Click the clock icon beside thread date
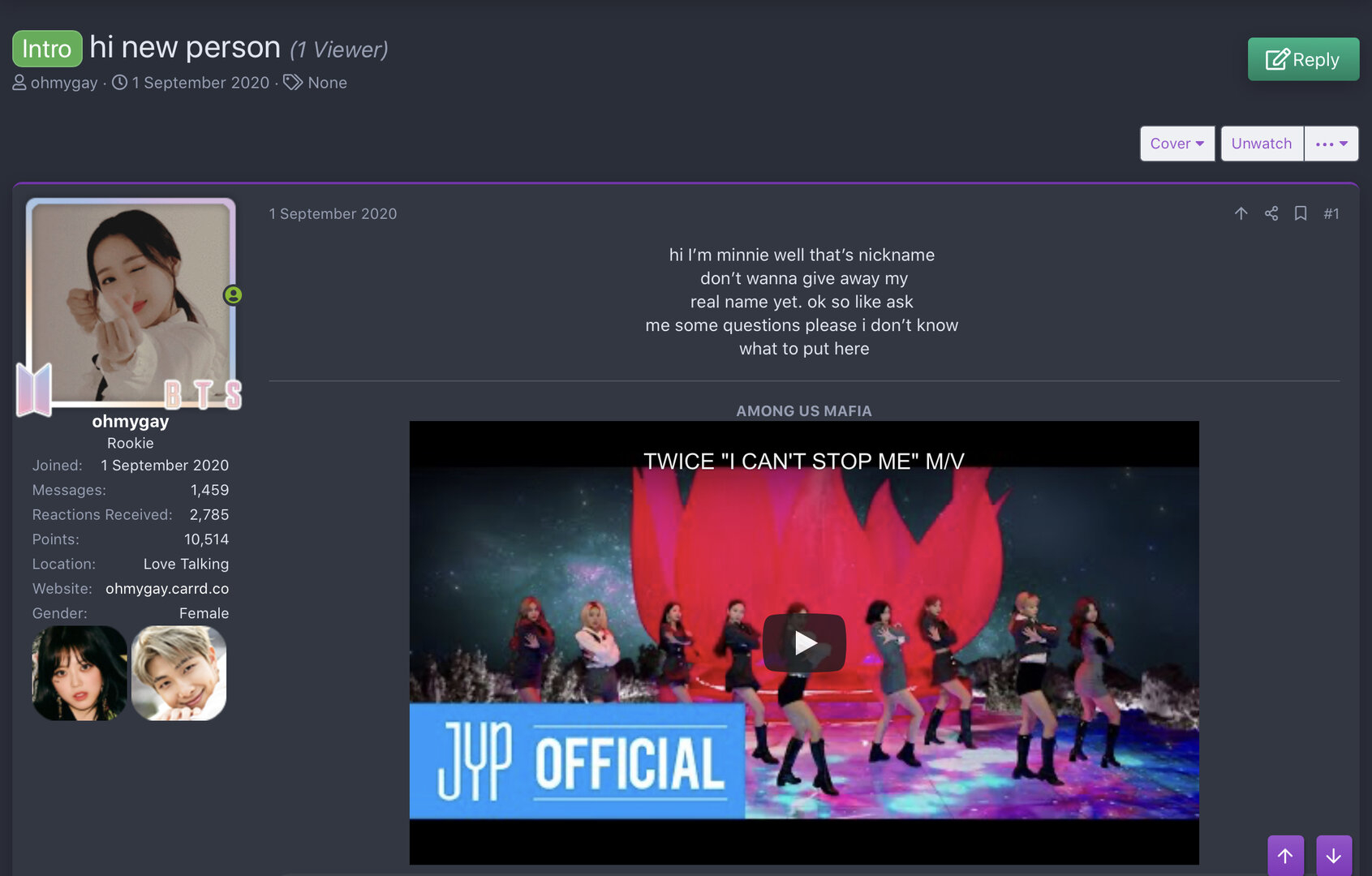Viewport: 1372px width, 876px height. click(x=119, y=83)
